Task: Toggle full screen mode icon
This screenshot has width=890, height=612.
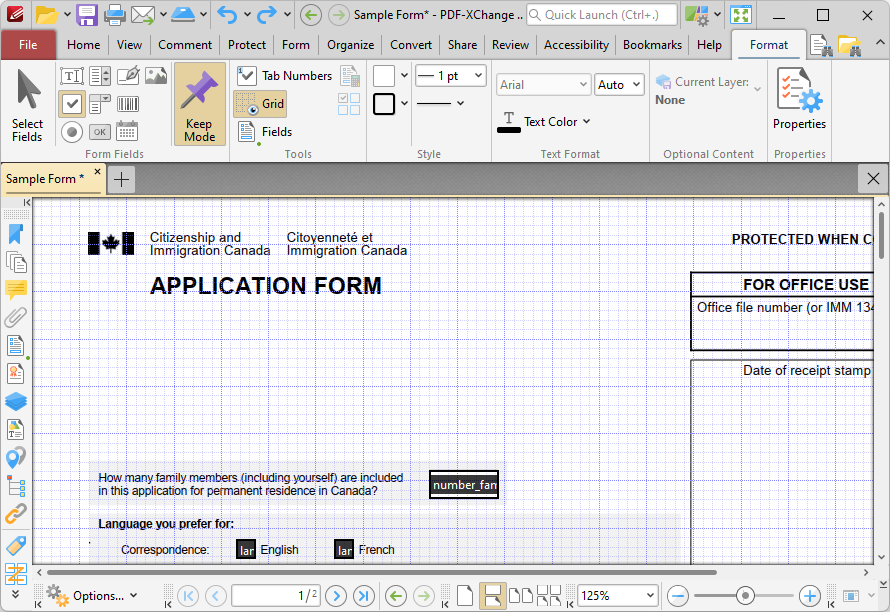Action: (741, 15)
